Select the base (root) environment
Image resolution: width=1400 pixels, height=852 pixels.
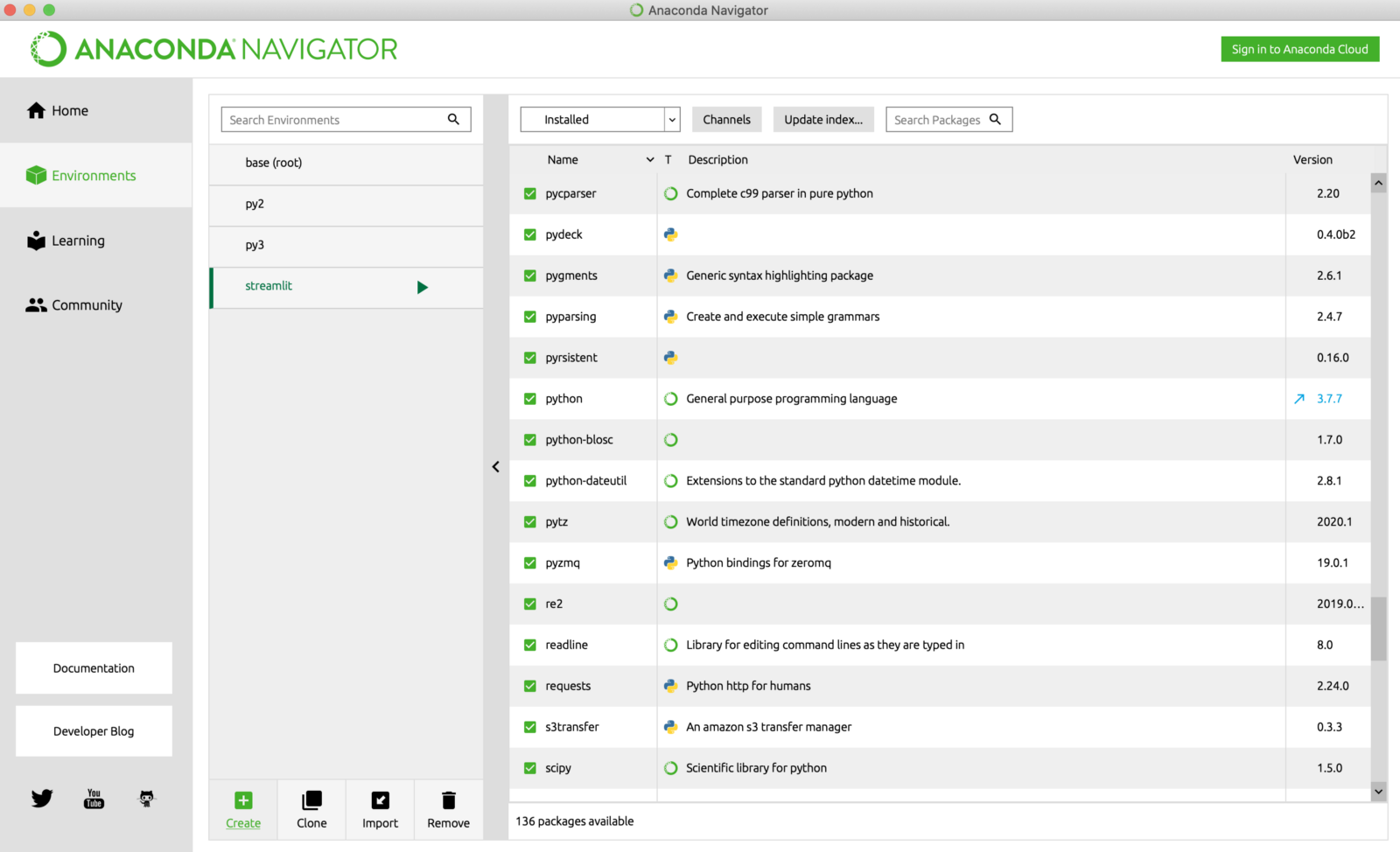point(346,163)
